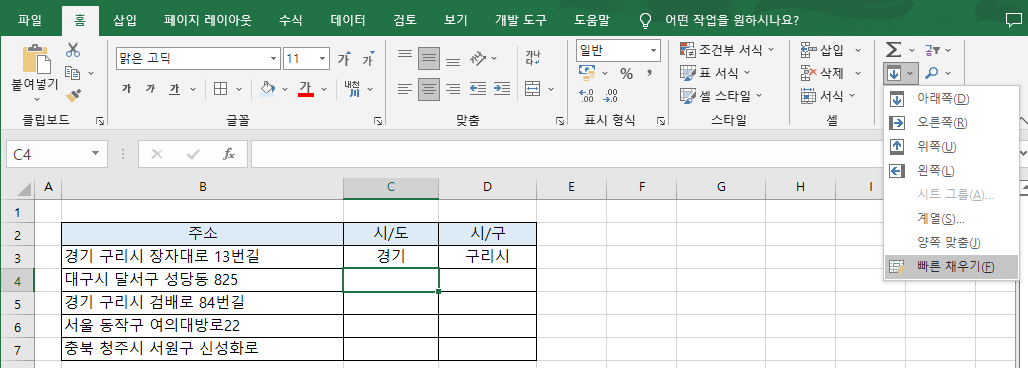Viewport: 1028px width, 368px height.
Task: Click the Cut scissors icon
Action: click(x=73, y=50)
